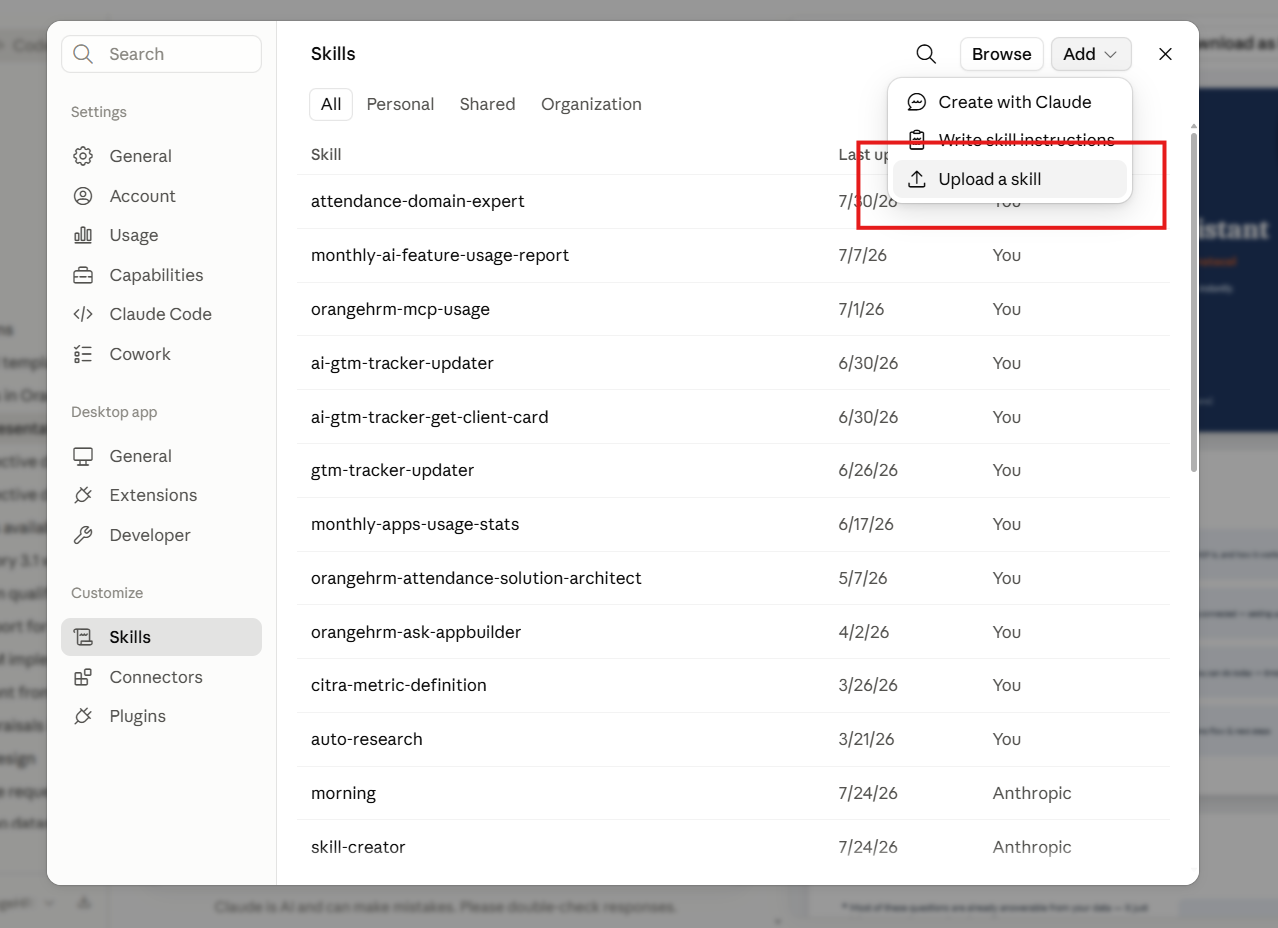The height and width of the screenshot is (928, 1278).
Task: Click the 3/21/26 date cell
Action: 866,739
